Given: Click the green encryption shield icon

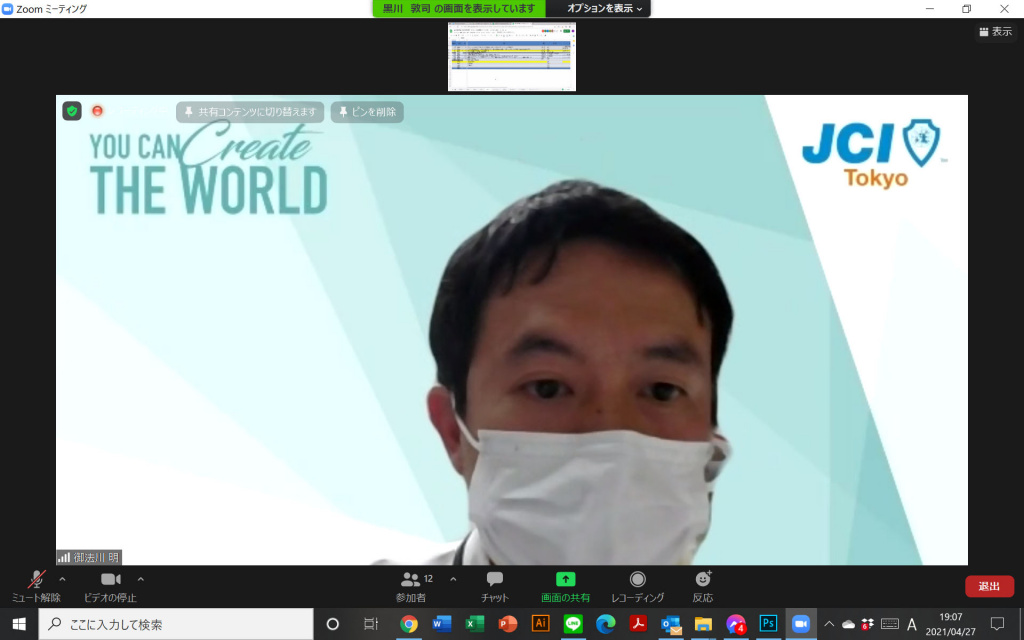Looking at the screenshot, I should tap(72, 111).
